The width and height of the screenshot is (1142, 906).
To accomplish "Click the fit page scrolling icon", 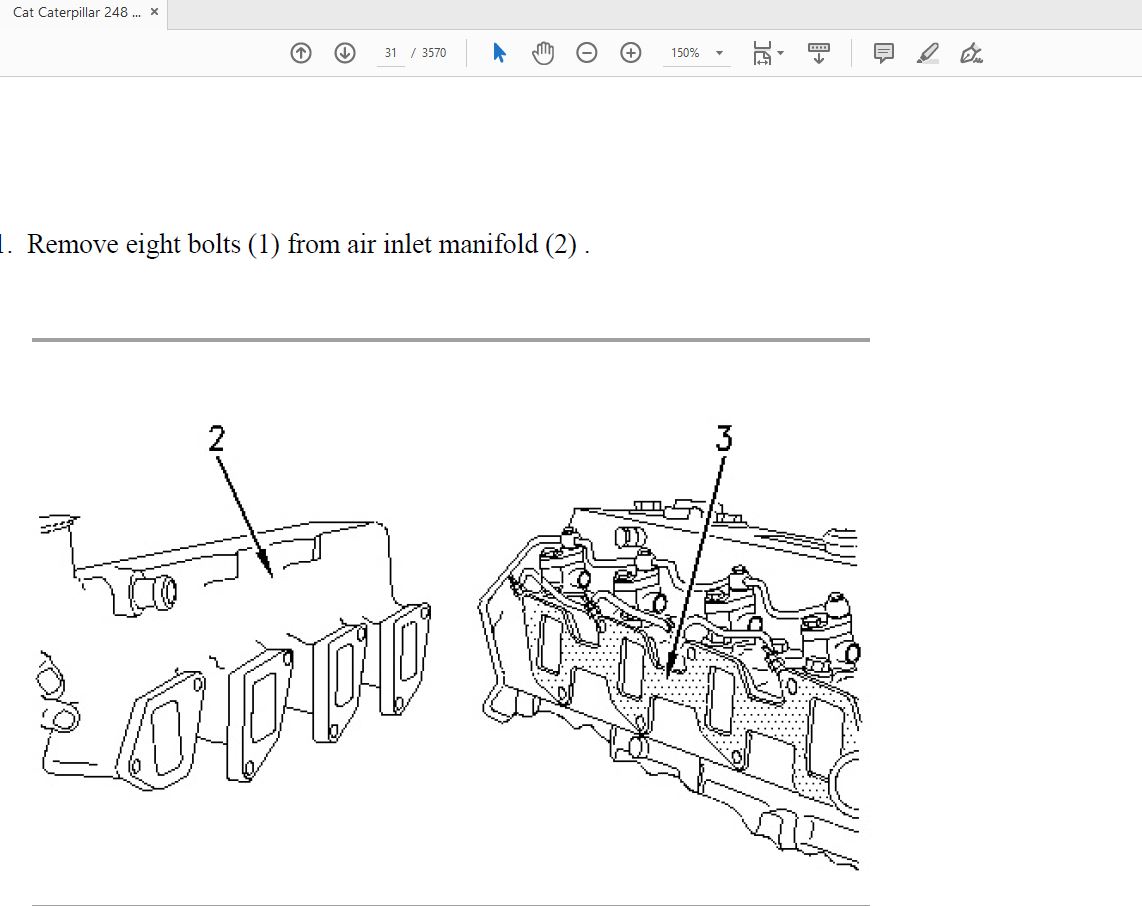I will 762,53.
